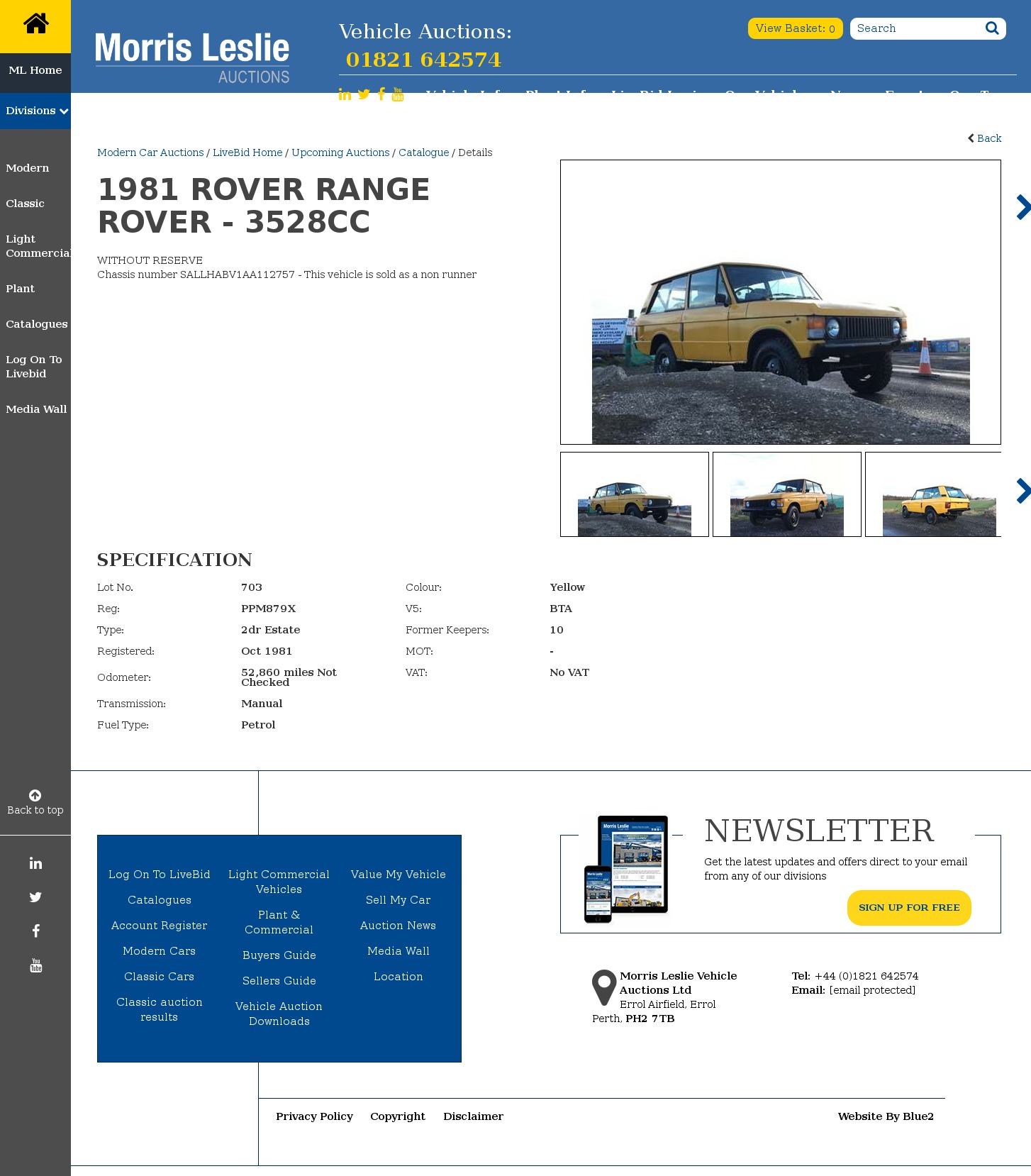Open footer Log On To LiveBid link
The width and height of the screenshot is (1031, 1176).
pyautogui.click(x=160, y=875)
